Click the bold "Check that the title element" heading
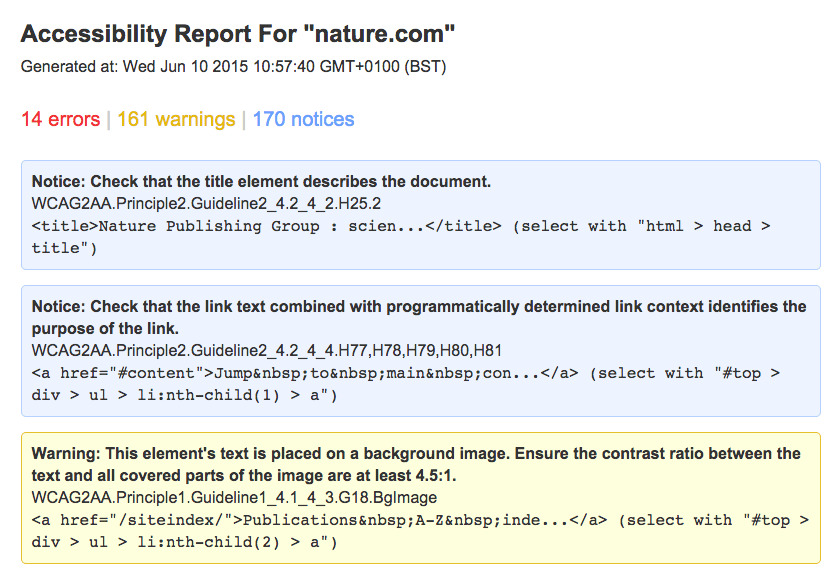This screenshot has height=579, width=840. click(x=261, y=182)
